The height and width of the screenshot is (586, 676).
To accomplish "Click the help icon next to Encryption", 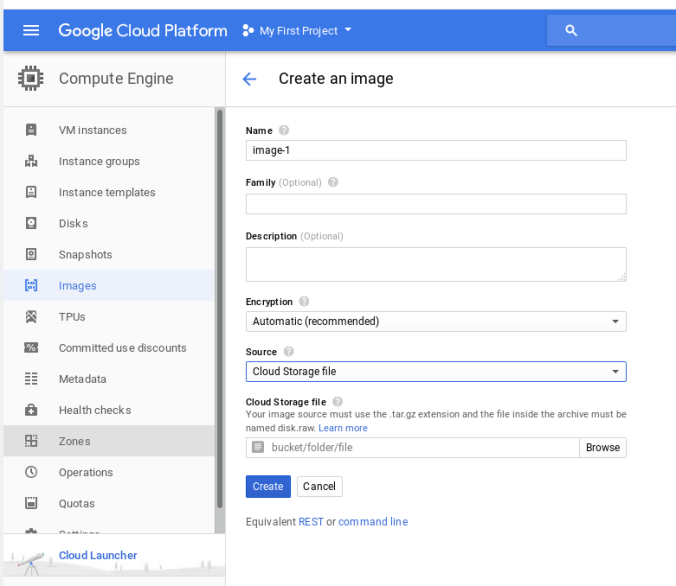I will click(304, 301).
